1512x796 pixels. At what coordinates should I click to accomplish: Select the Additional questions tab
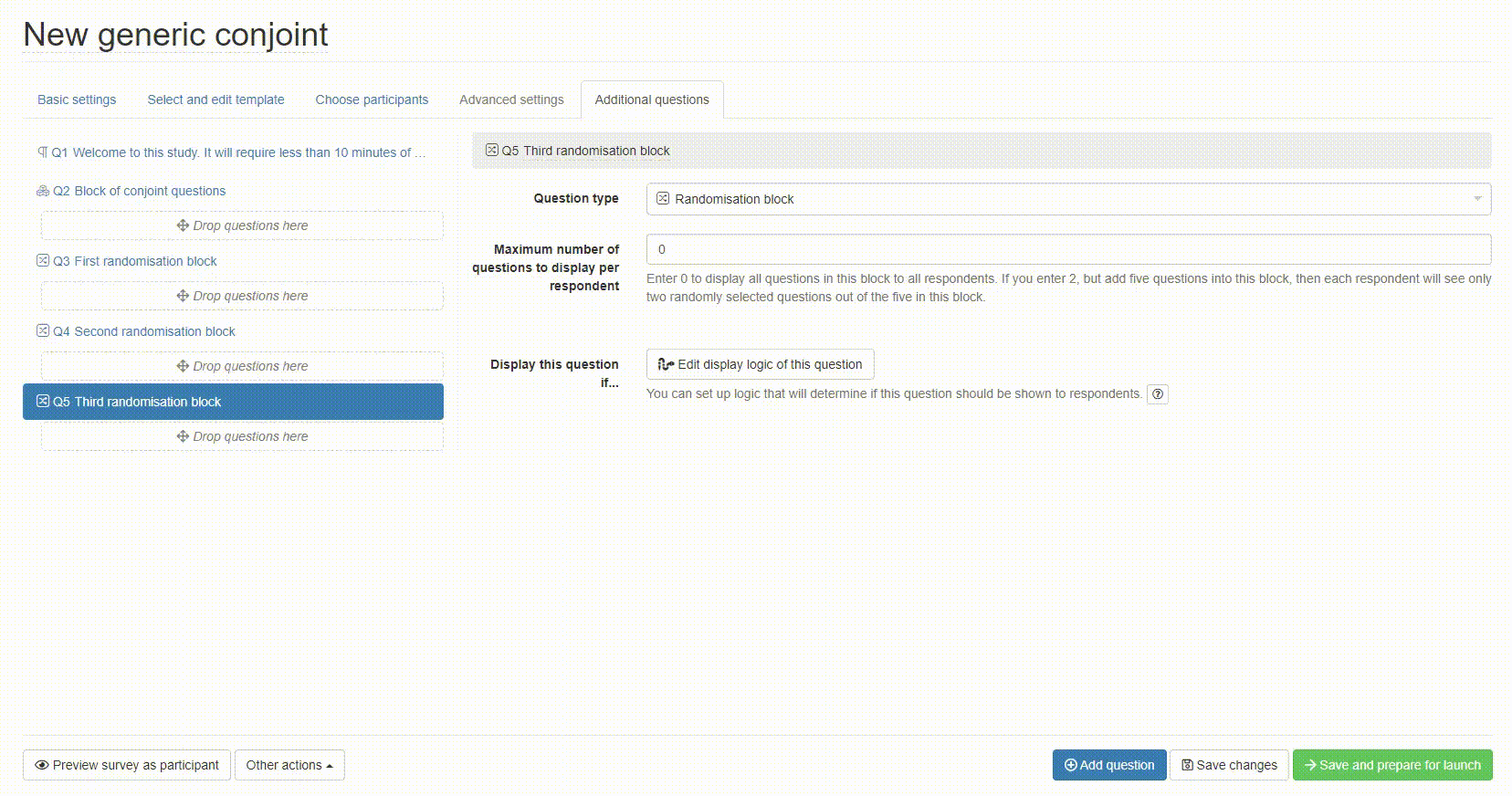pos(652,99)
